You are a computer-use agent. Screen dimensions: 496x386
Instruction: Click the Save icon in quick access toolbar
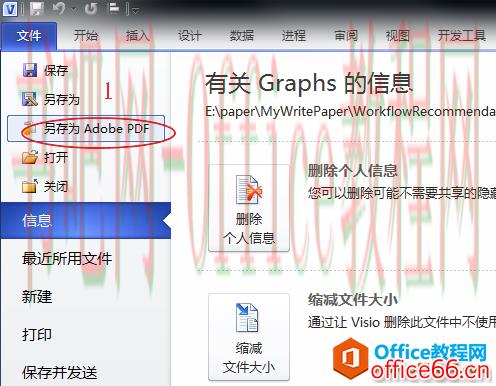pyautogui.click(x=36, y=8)
